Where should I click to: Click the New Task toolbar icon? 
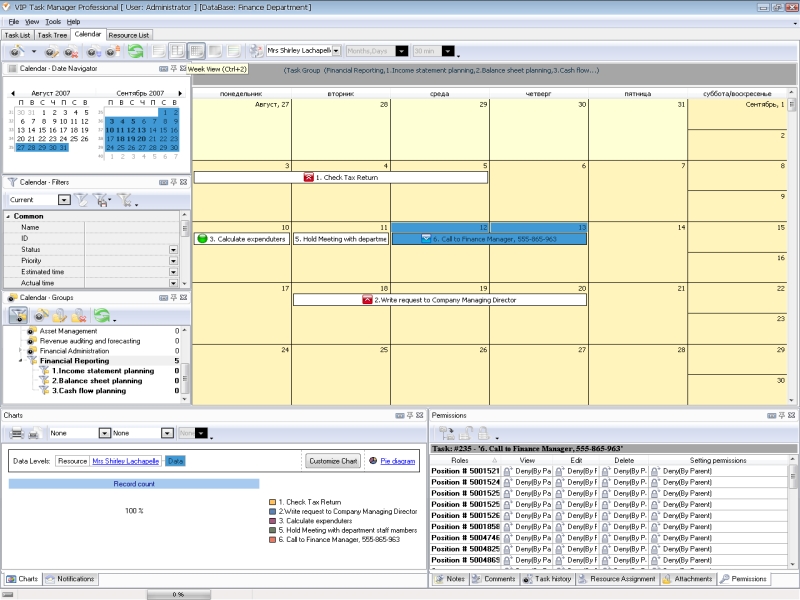17,51
